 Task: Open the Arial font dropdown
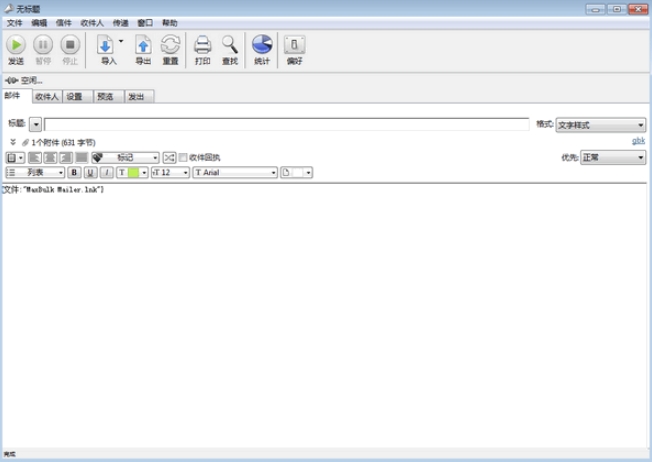(x=235, y=172)
